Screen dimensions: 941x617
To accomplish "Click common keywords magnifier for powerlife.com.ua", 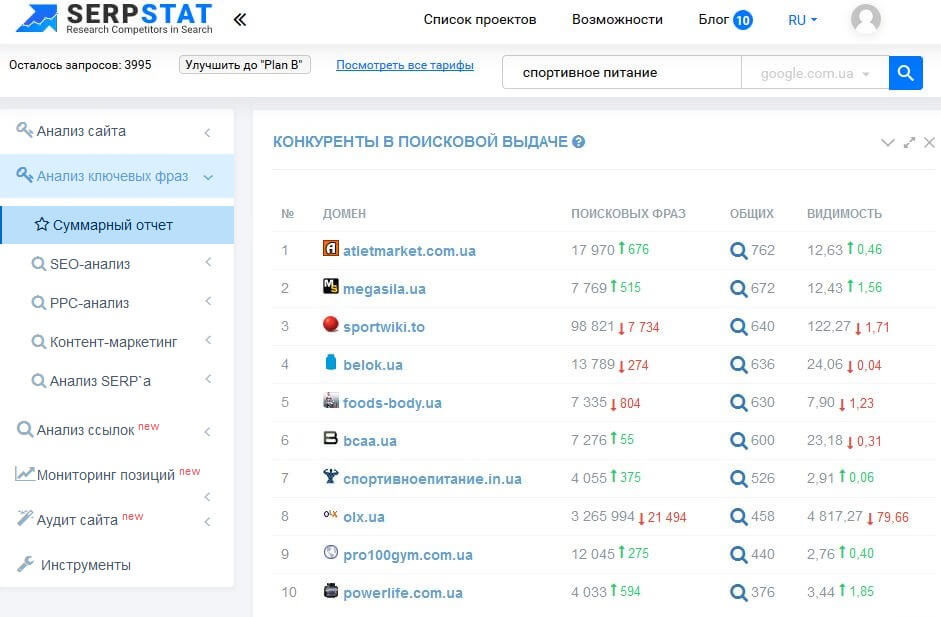I will [738, 592].
